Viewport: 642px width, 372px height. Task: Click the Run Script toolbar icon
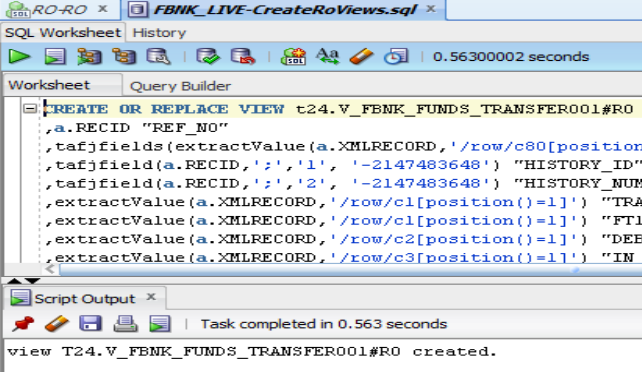pyautogui.click(x=55, y=56)
